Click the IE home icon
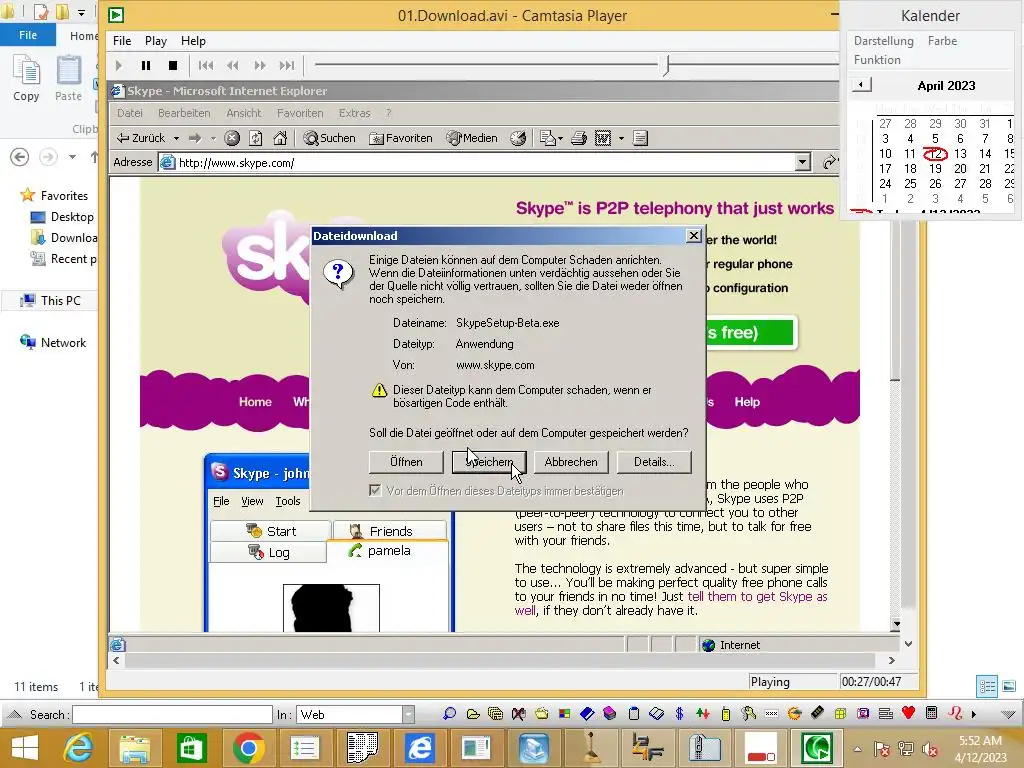 click(x=280, y=138)
